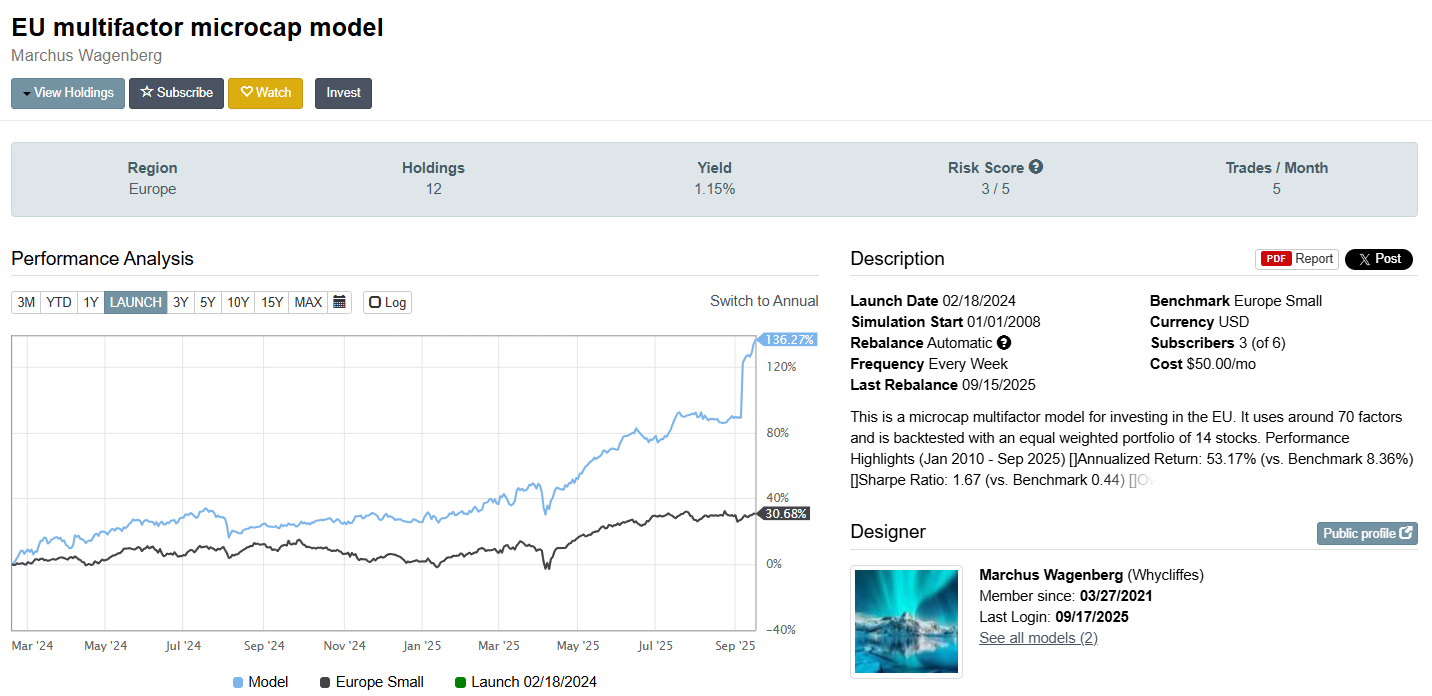The height and width of the screenshot is (696, 1432).
Task: Expand the View Holdings dropdown
Action: [68, 93]
